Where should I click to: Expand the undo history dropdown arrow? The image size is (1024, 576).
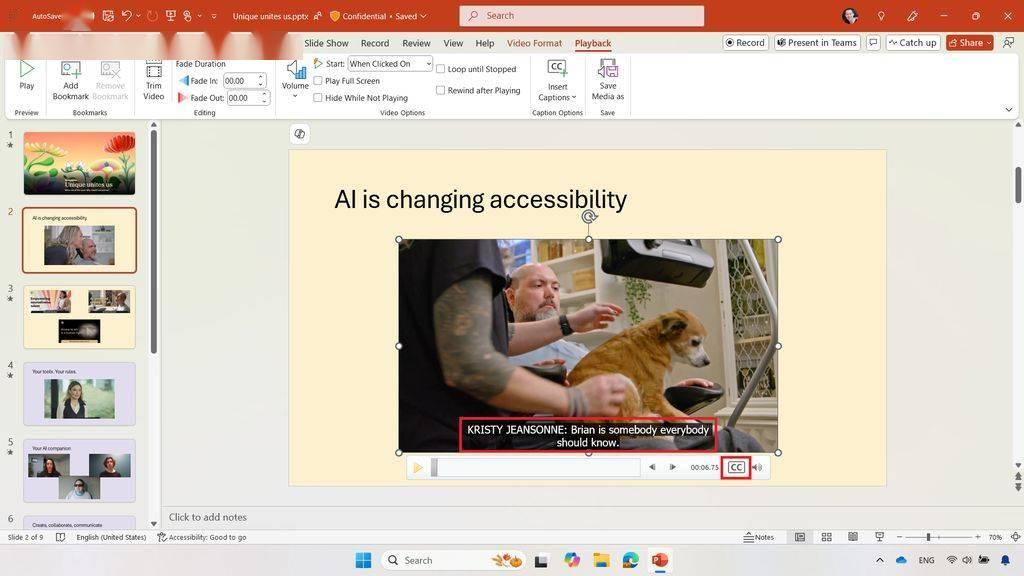[x=138, y=16]
